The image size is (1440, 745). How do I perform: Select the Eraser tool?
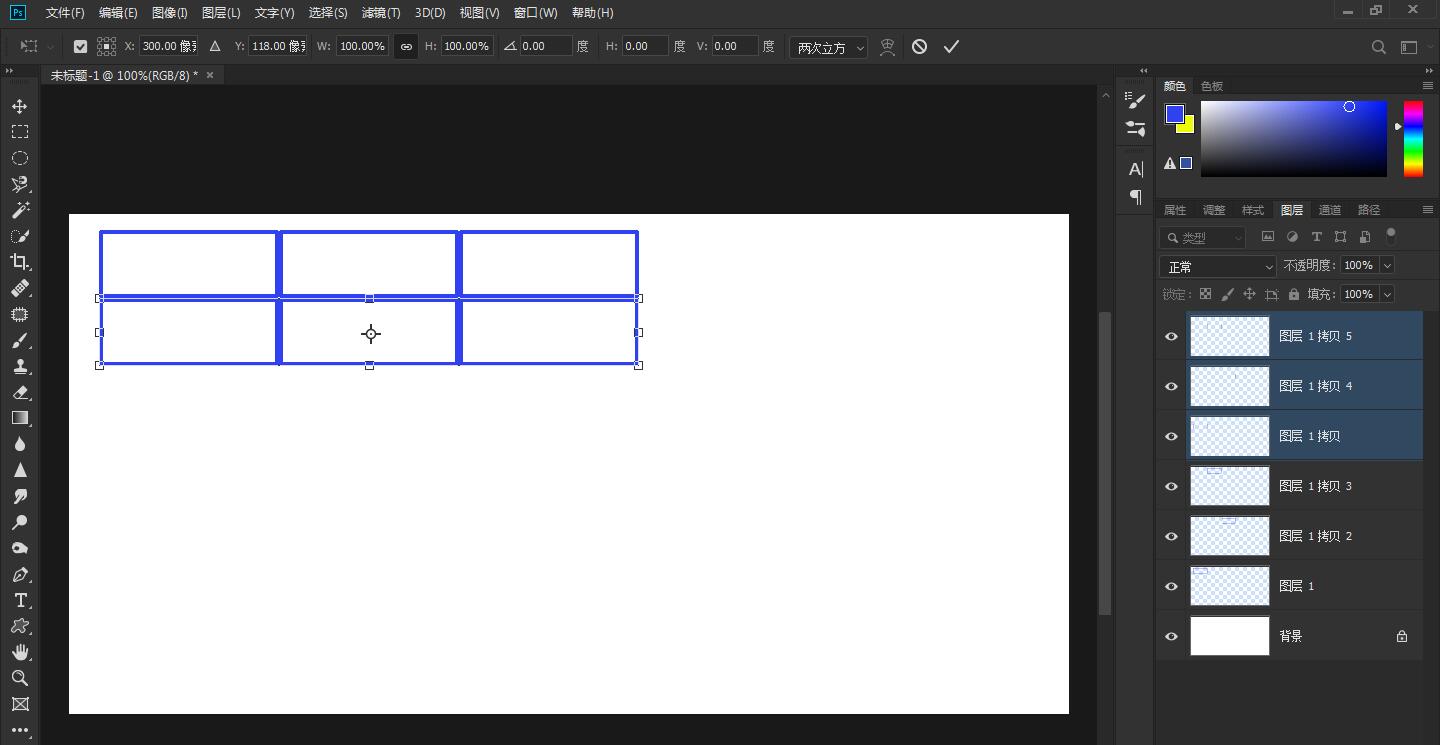20,392
